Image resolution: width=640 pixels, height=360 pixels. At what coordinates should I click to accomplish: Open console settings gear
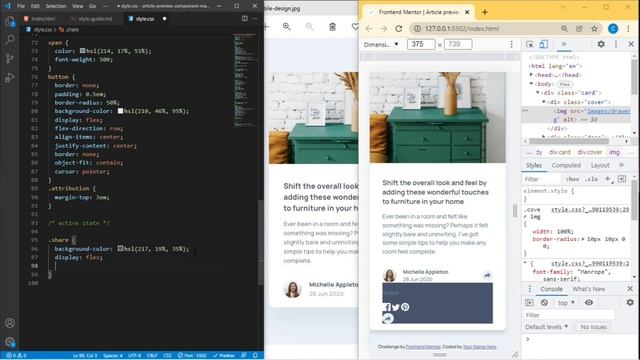pyautogui.click(x=630, y=302)
